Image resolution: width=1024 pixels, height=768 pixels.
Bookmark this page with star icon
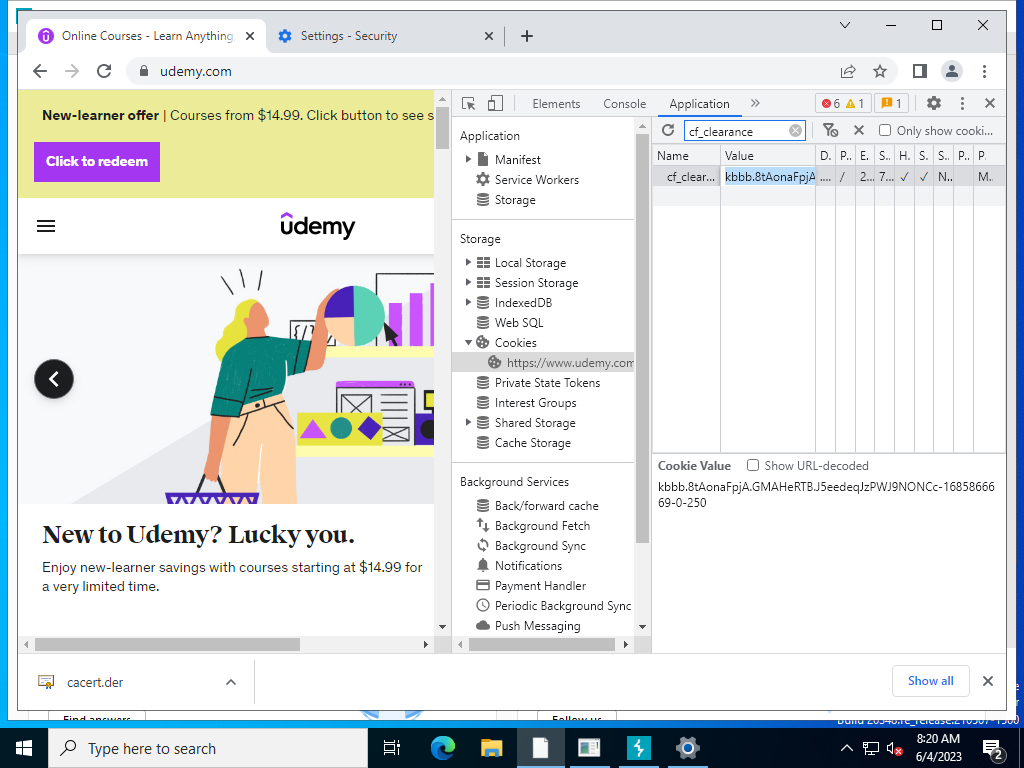[880, 71]
